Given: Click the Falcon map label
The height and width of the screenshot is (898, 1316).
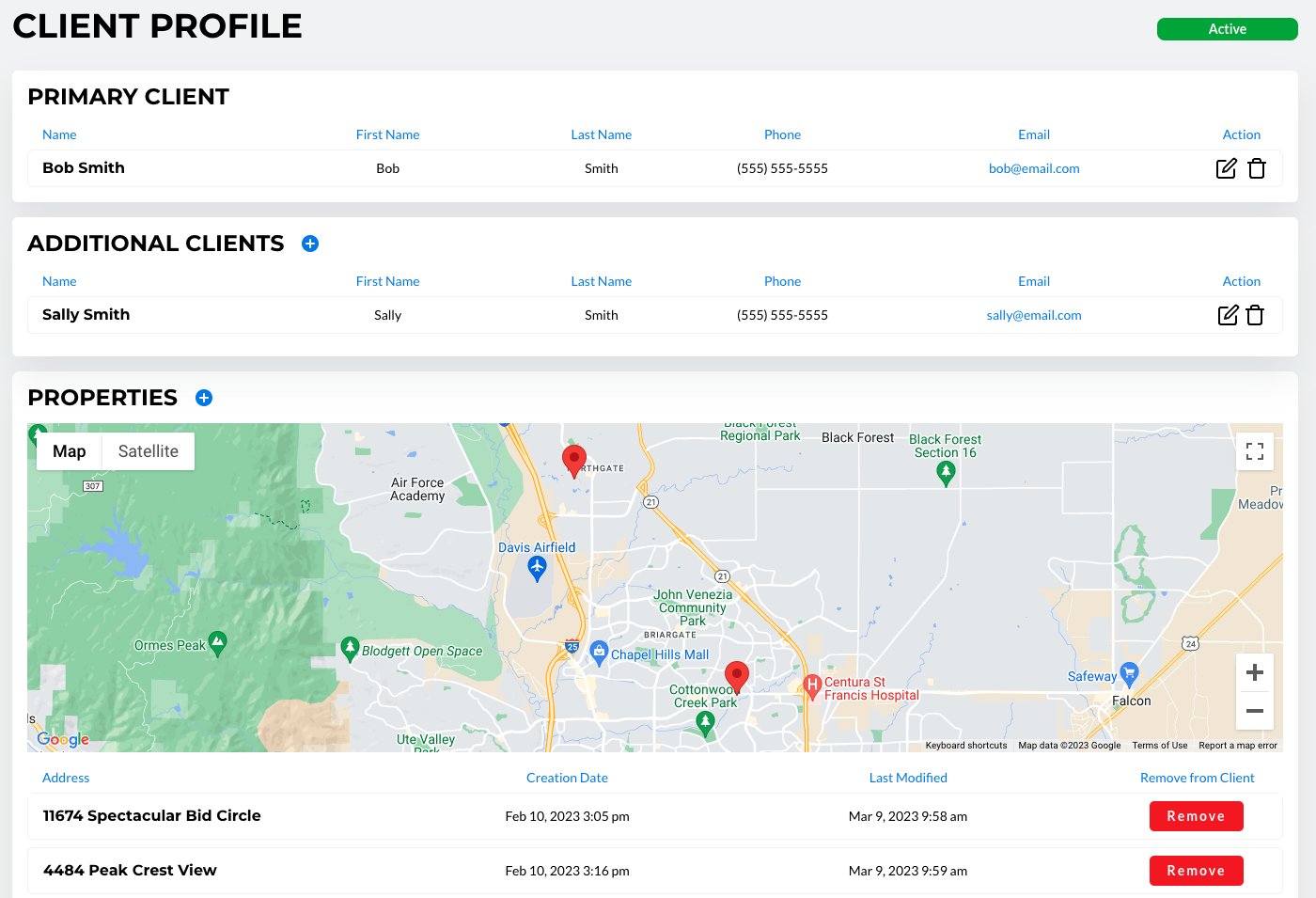Looking at the screenshot, I should pos(1132,701).
